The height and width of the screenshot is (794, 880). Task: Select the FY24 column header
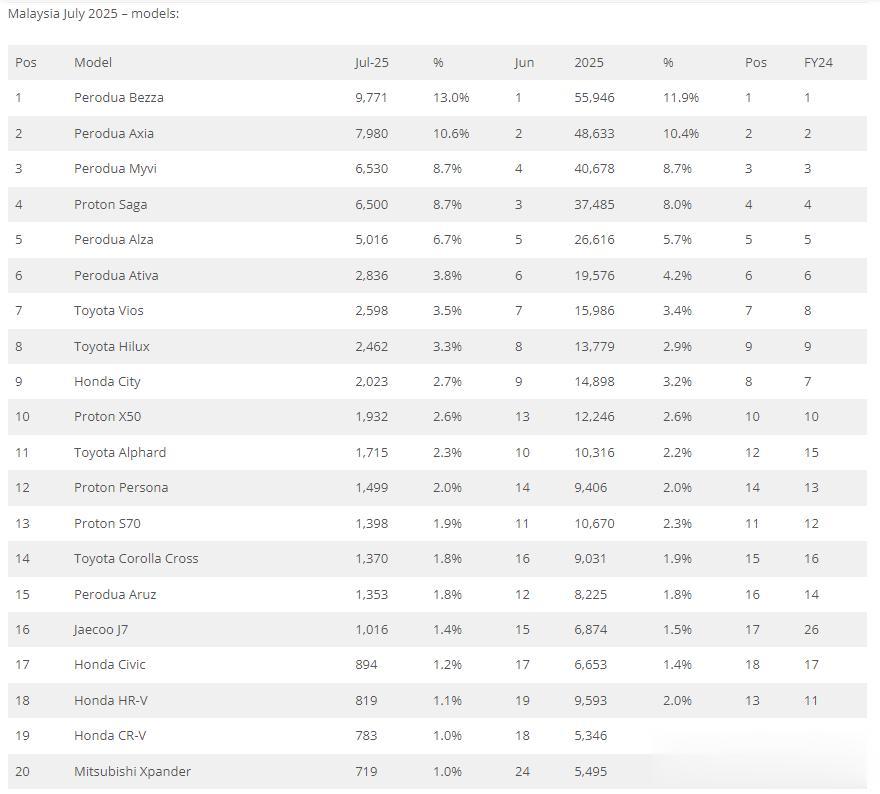pos(818,62)
